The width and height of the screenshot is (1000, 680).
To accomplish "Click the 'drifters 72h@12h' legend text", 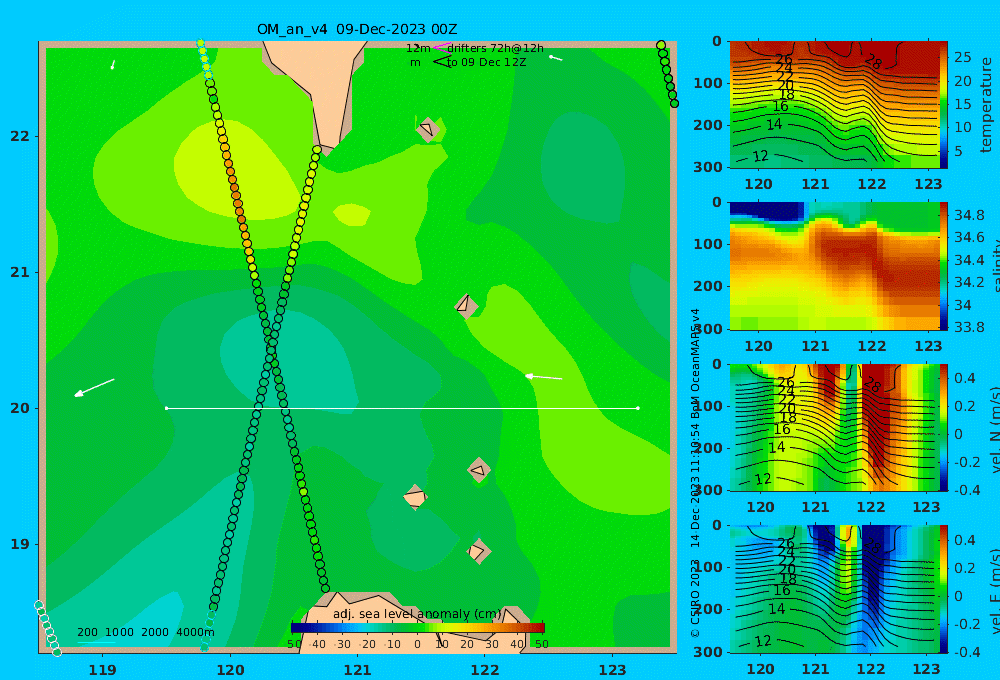I will point(496,48).
